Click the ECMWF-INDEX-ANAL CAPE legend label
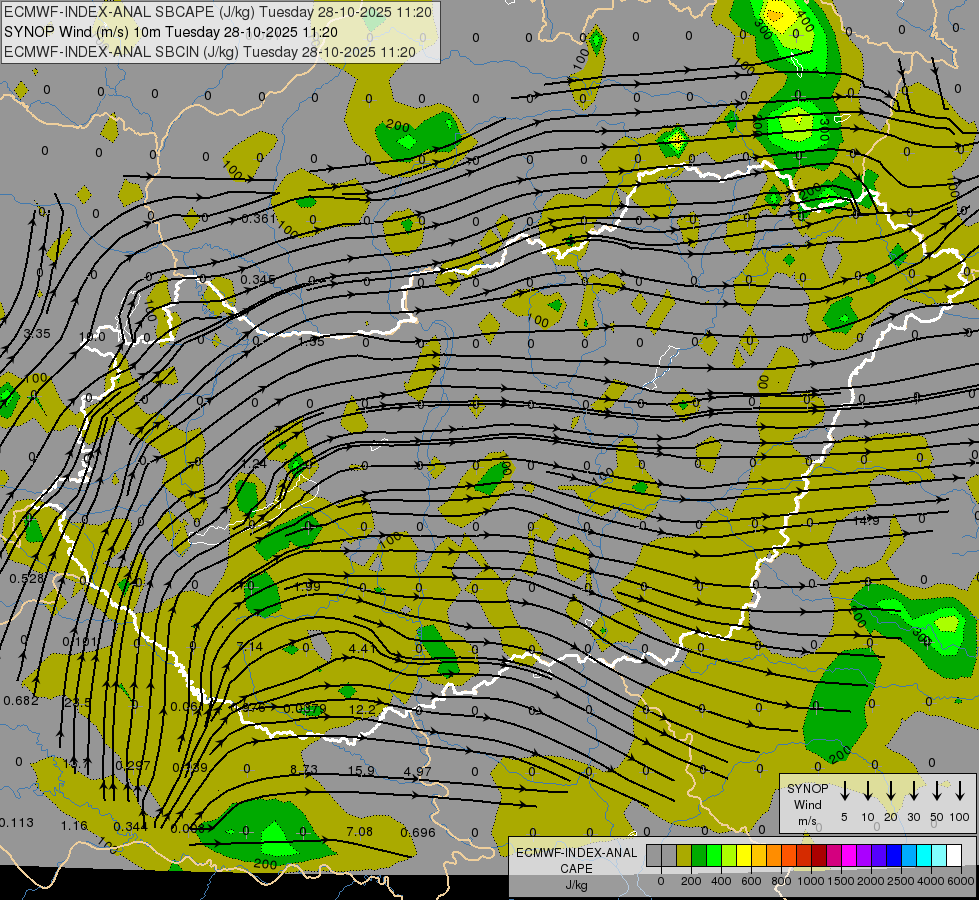Viewport: 979px width, 900px height. (576, 860)
